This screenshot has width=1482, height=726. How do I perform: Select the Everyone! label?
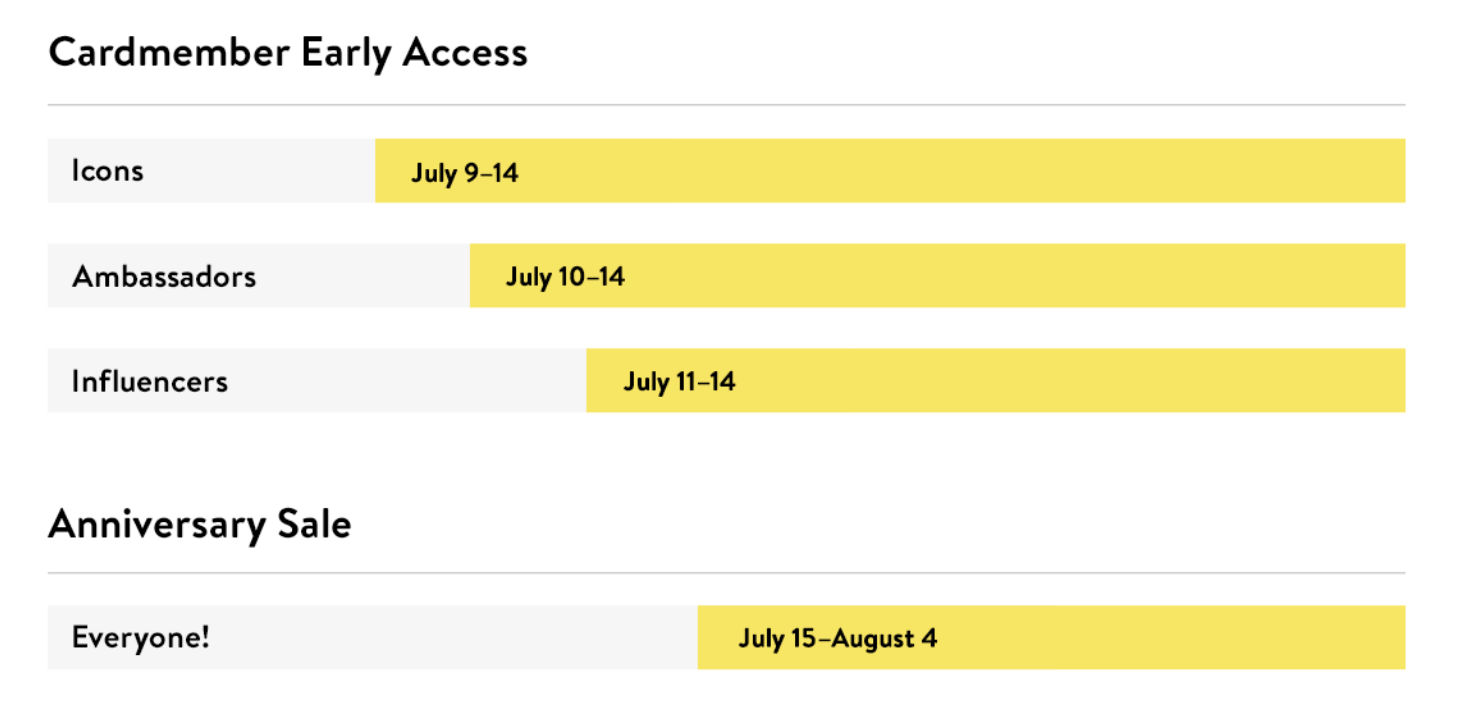click(141, 637)
